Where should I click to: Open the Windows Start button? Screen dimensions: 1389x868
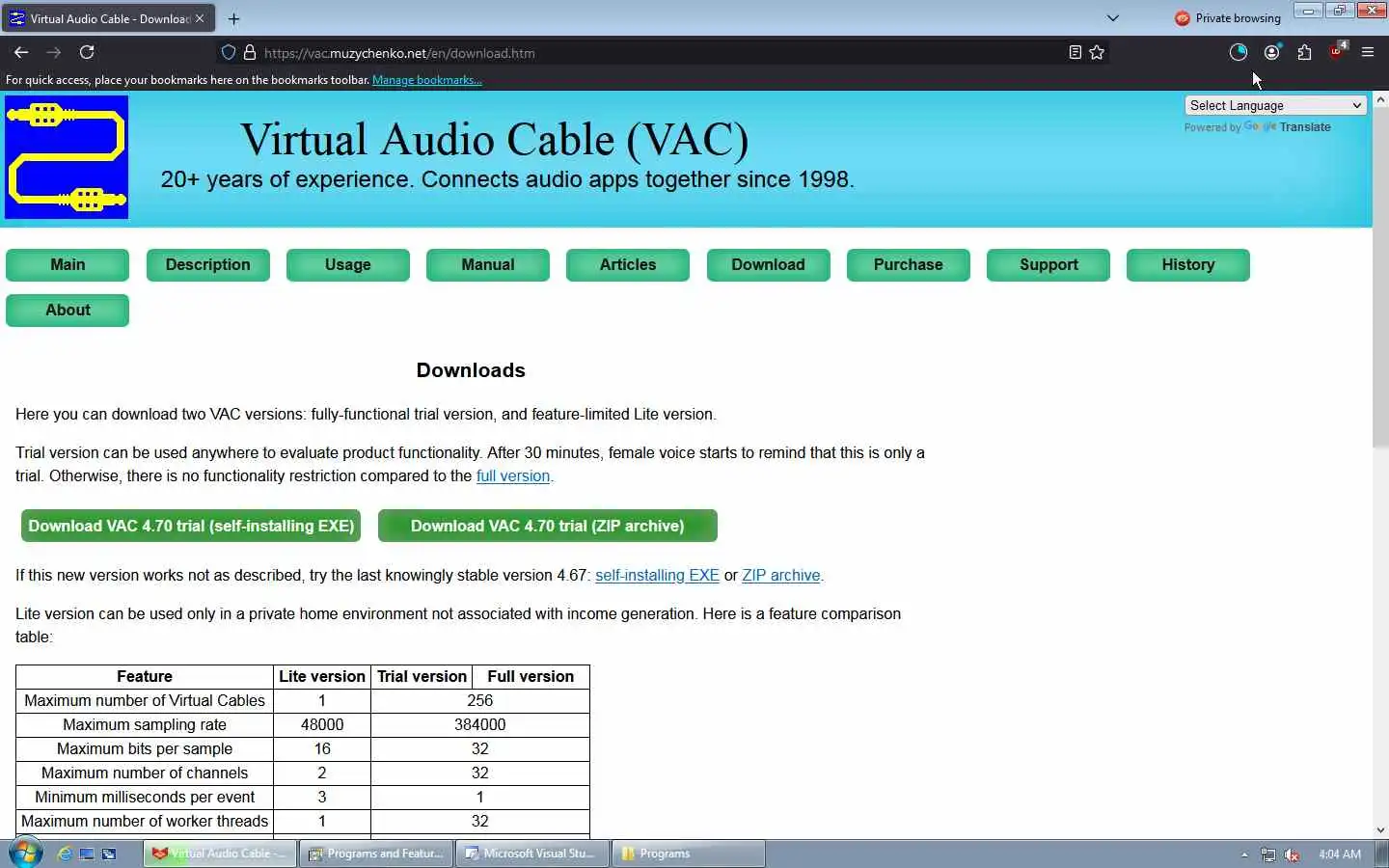25,854
